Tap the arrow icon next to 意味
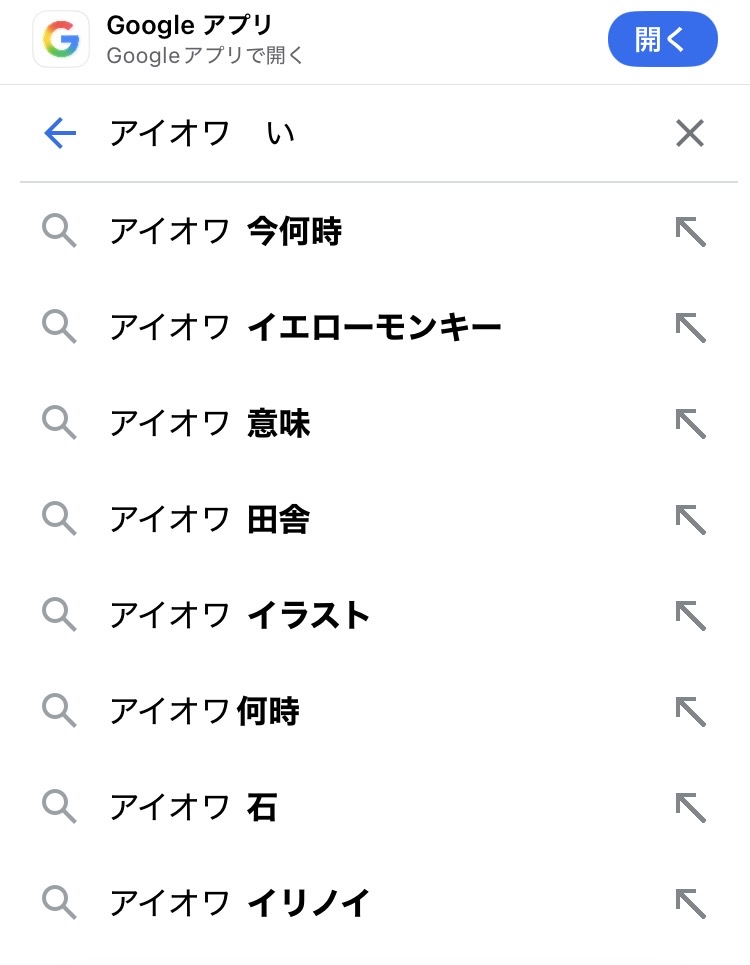Viewport: 750px width, 965px height. 690,423
